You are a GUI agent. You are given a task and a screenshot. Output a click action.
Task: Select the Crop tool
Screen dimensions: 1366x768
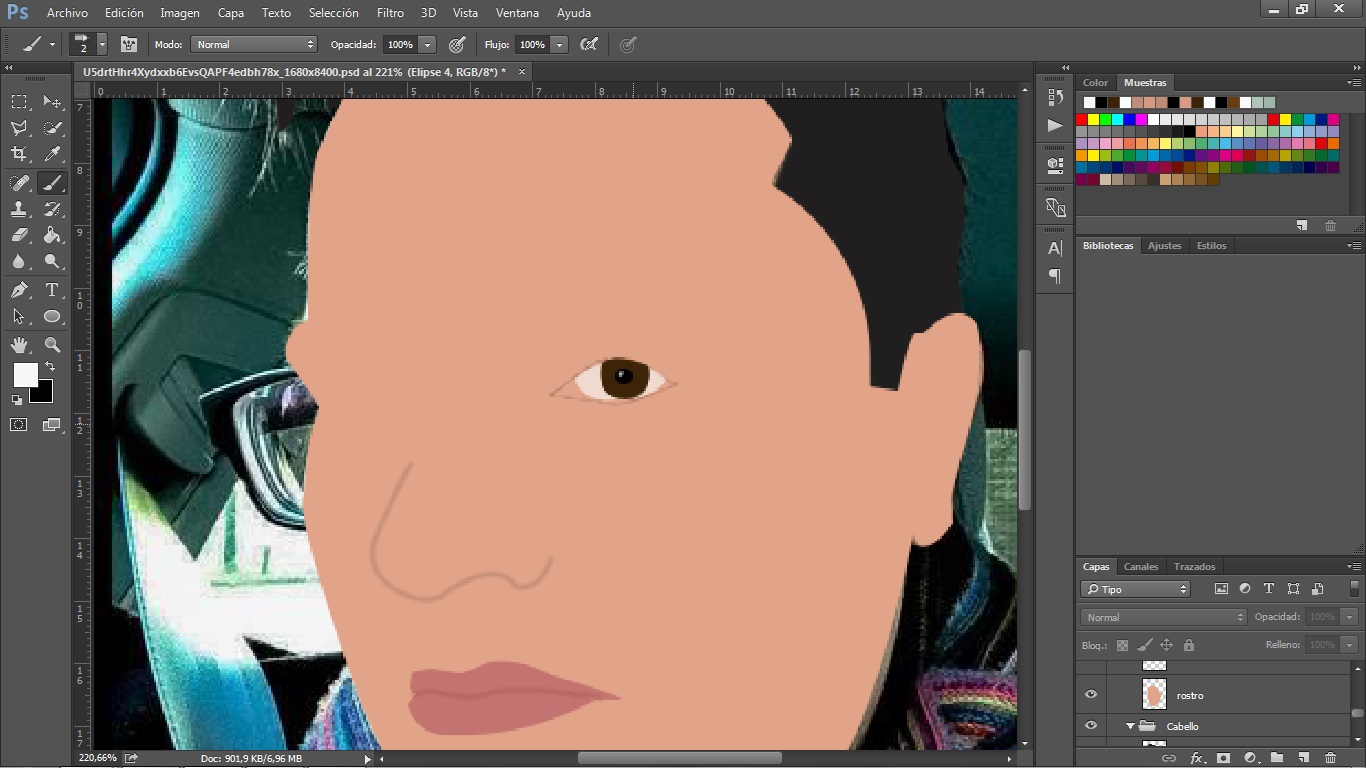coord(19,154)
